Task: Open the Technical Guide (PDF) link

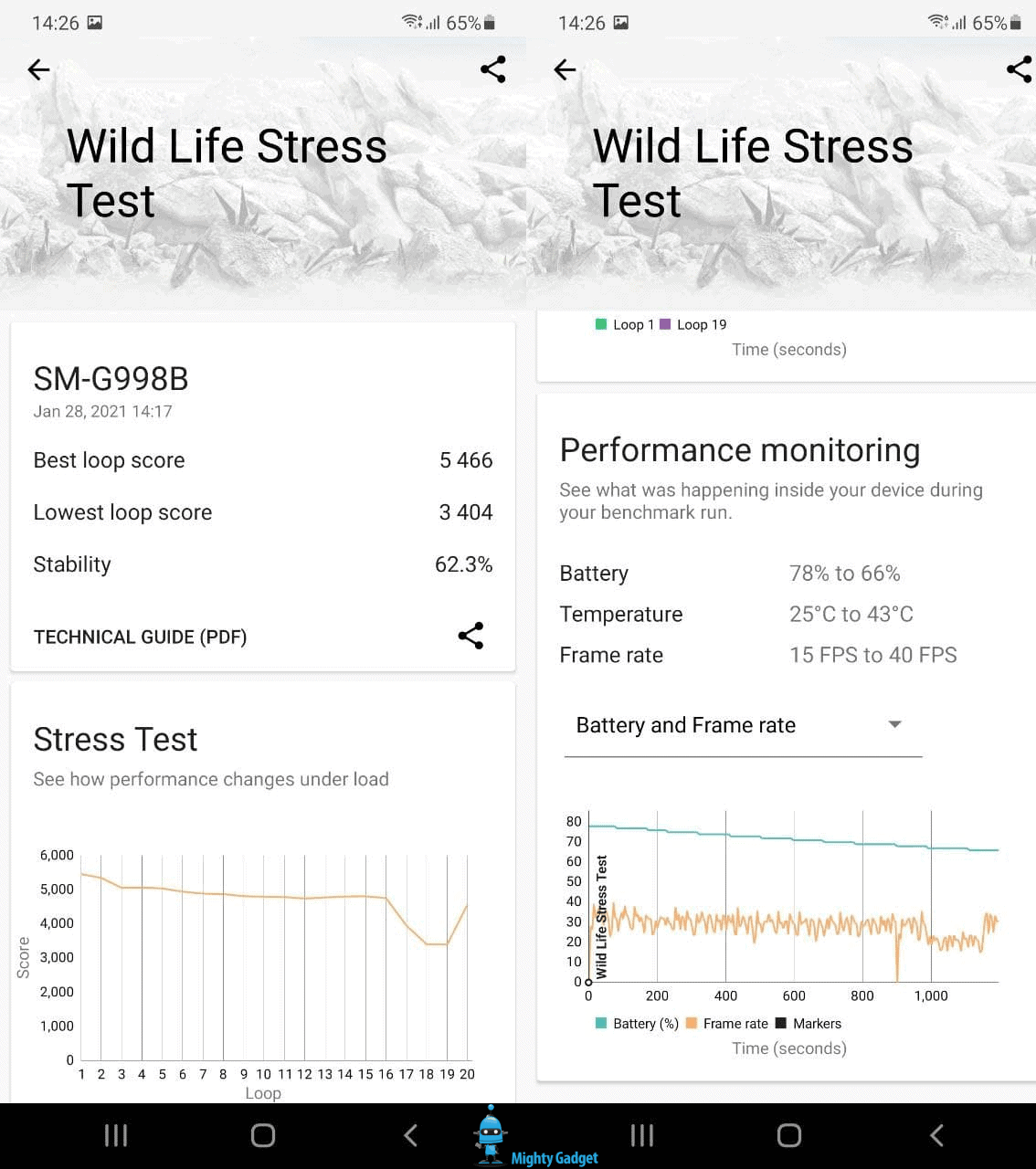Action: 140,637
